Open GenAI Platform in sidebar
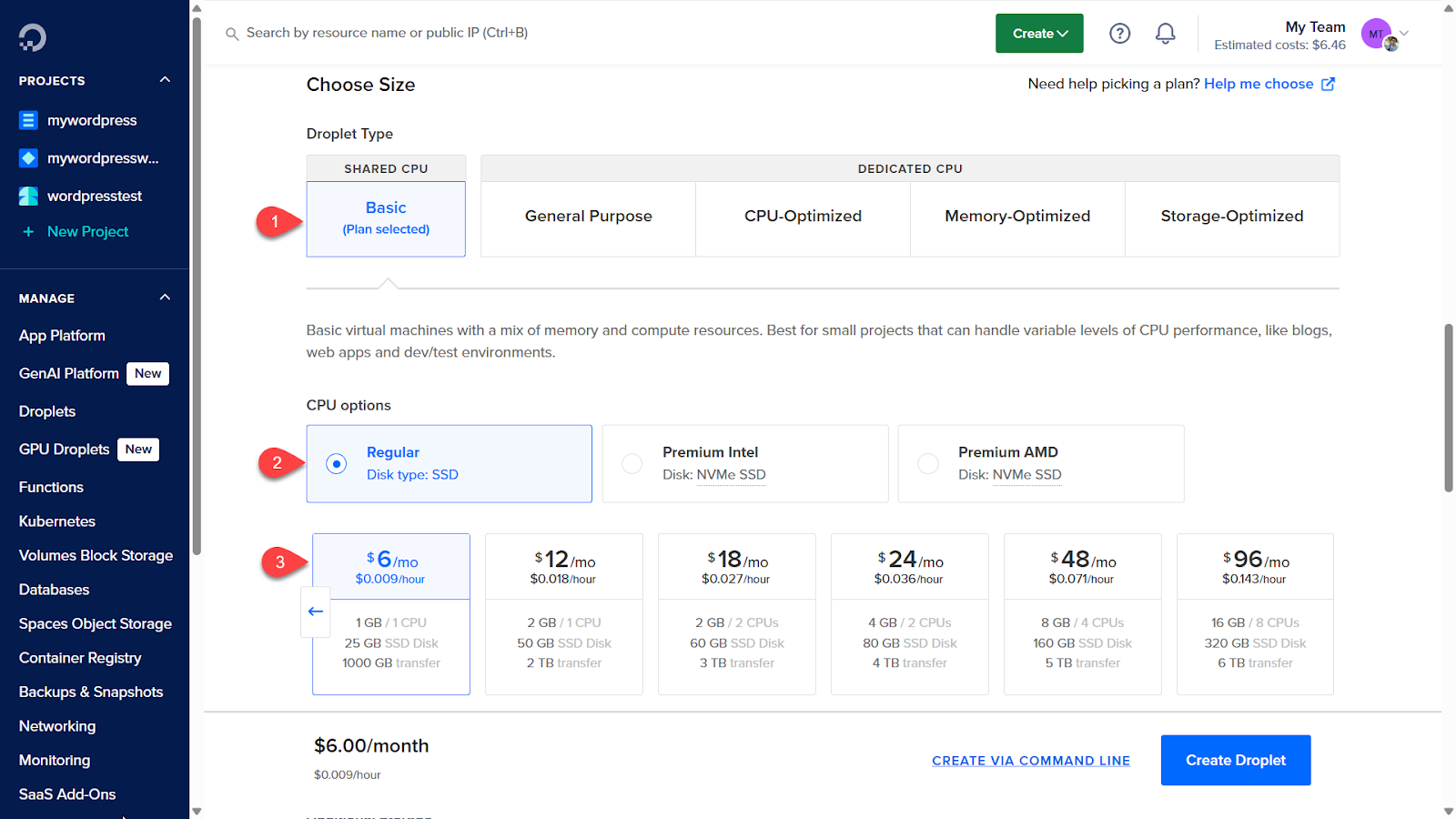 coord(69,374)
